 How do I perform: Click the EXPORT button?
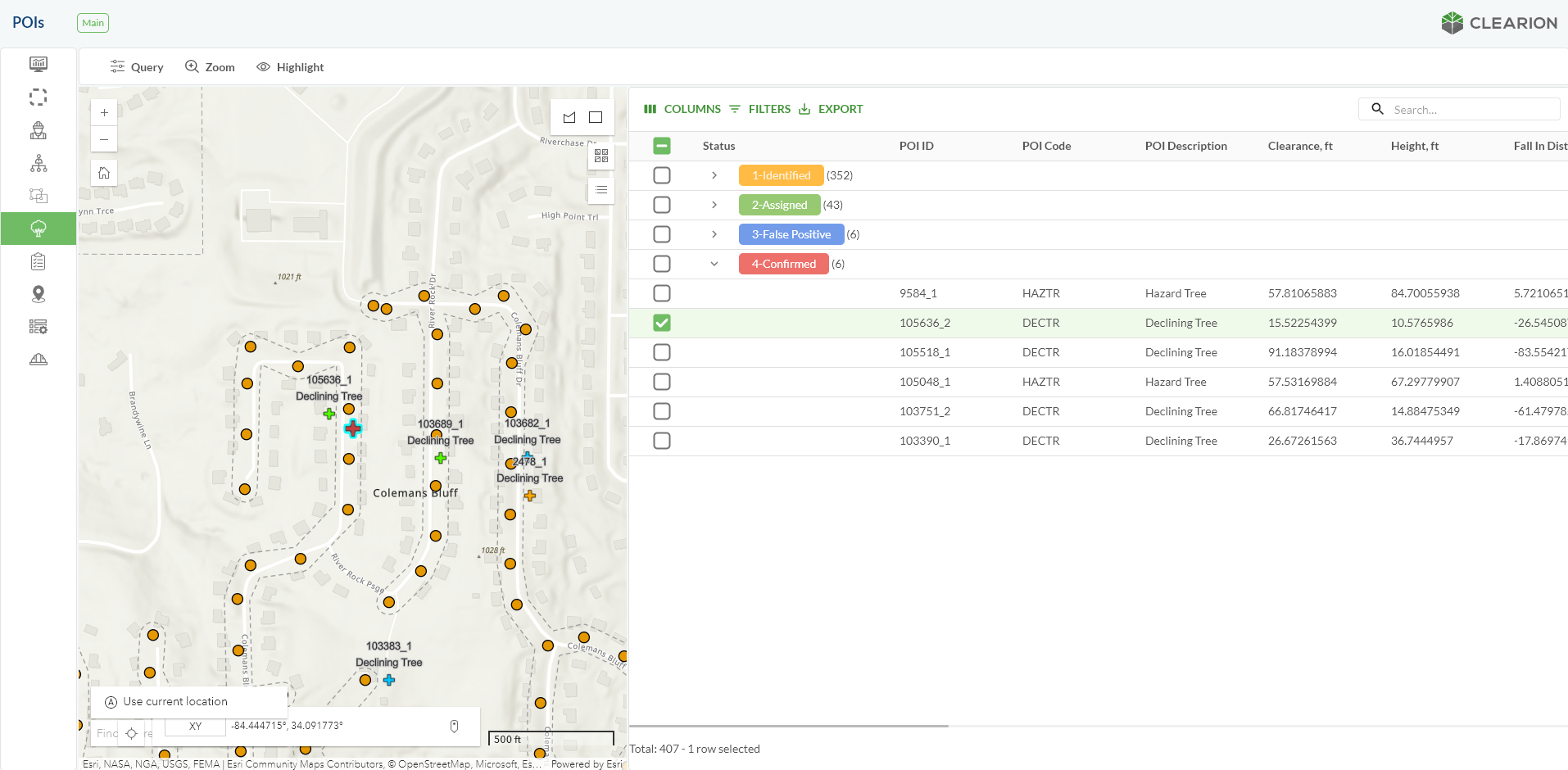pos(831,109)
